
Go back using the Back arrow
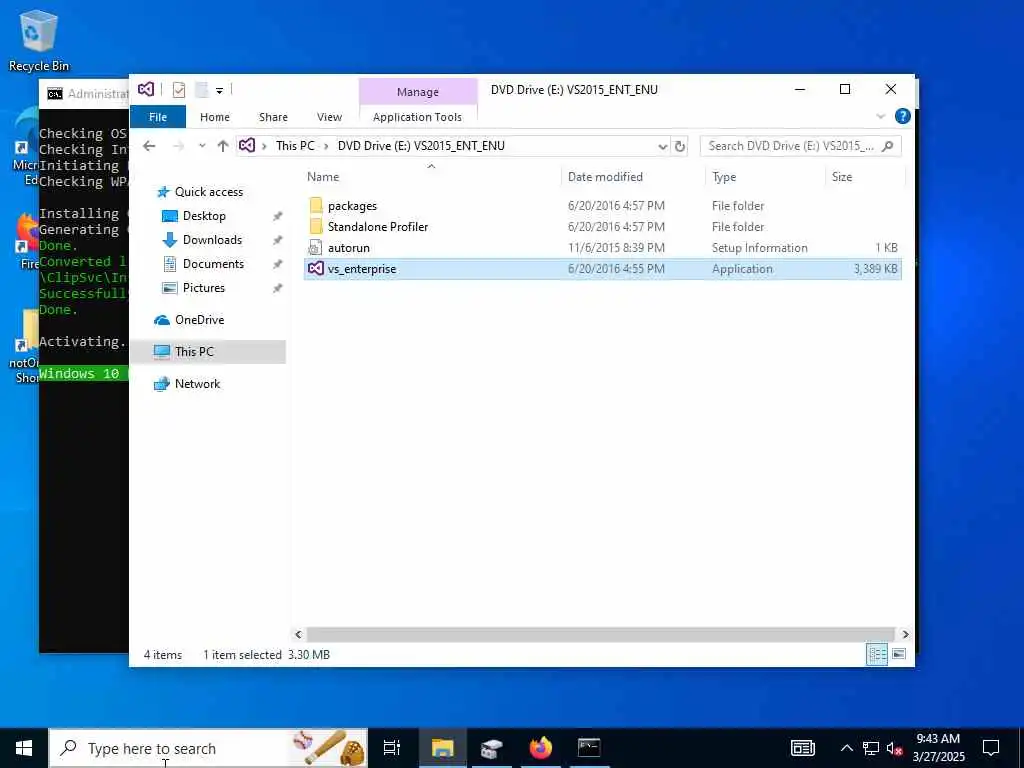point(149,146)
